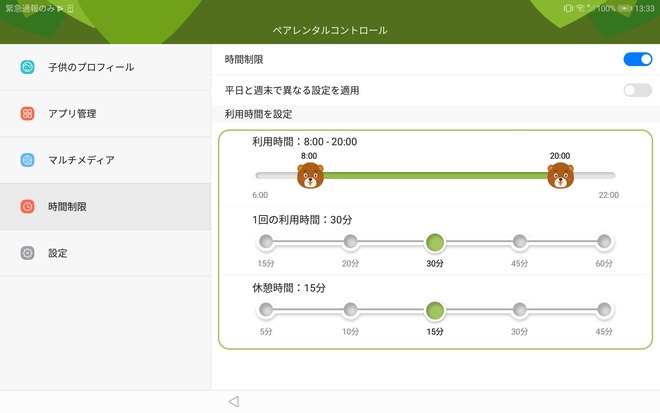Turn off the 時間制限 switch

pos(638,59)
